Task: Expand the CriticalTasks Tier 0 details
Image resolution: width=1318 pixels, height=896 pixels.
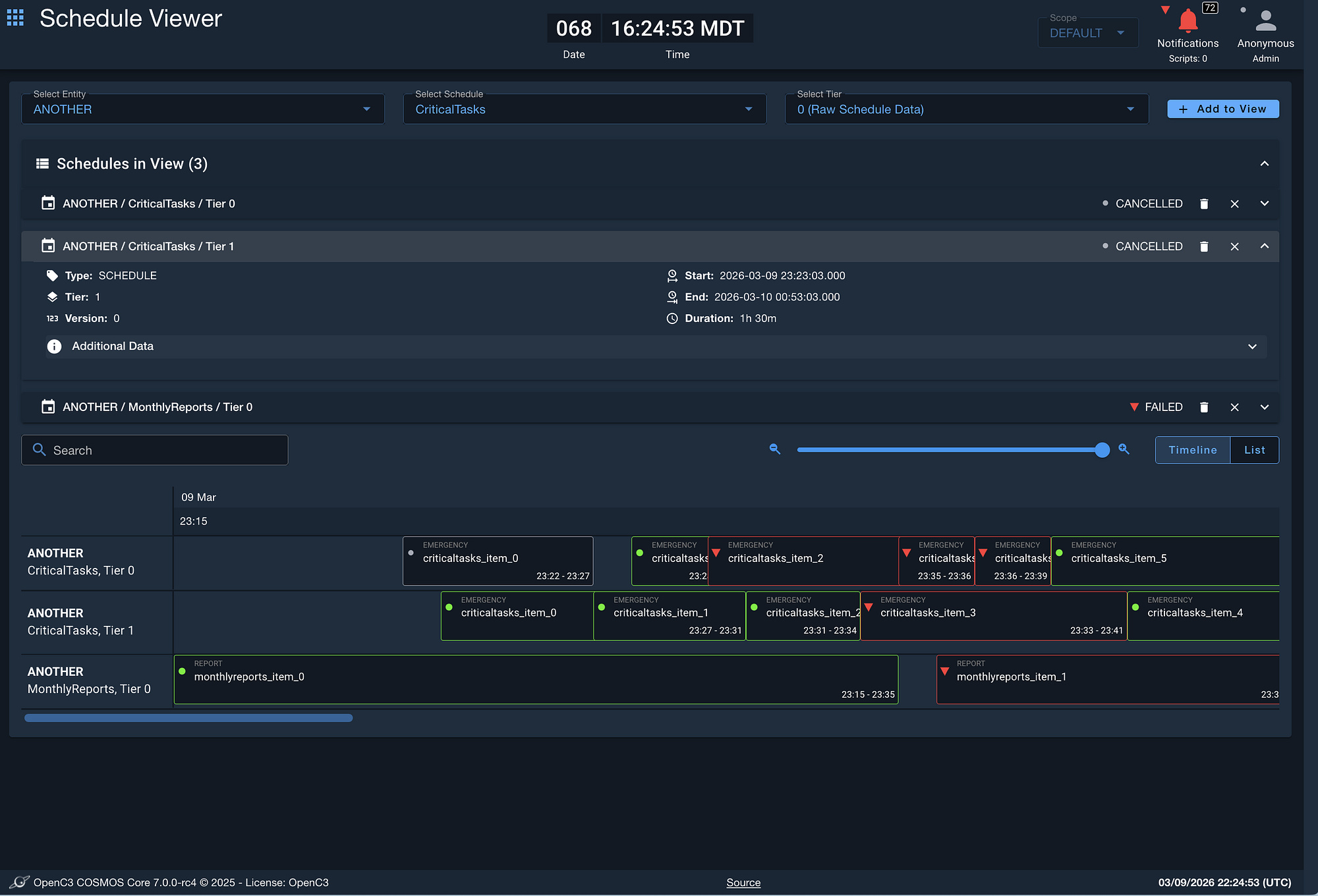Action: click(1264, 204)
